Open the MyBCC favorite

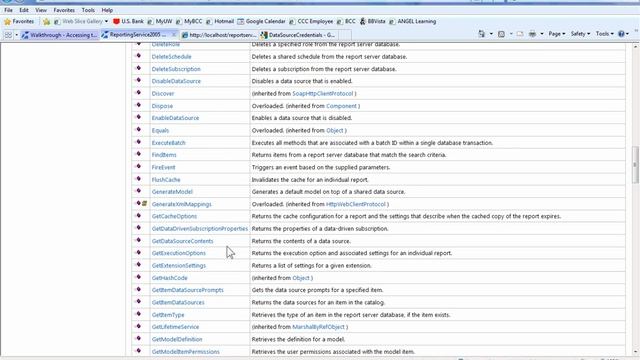[189, 21]
